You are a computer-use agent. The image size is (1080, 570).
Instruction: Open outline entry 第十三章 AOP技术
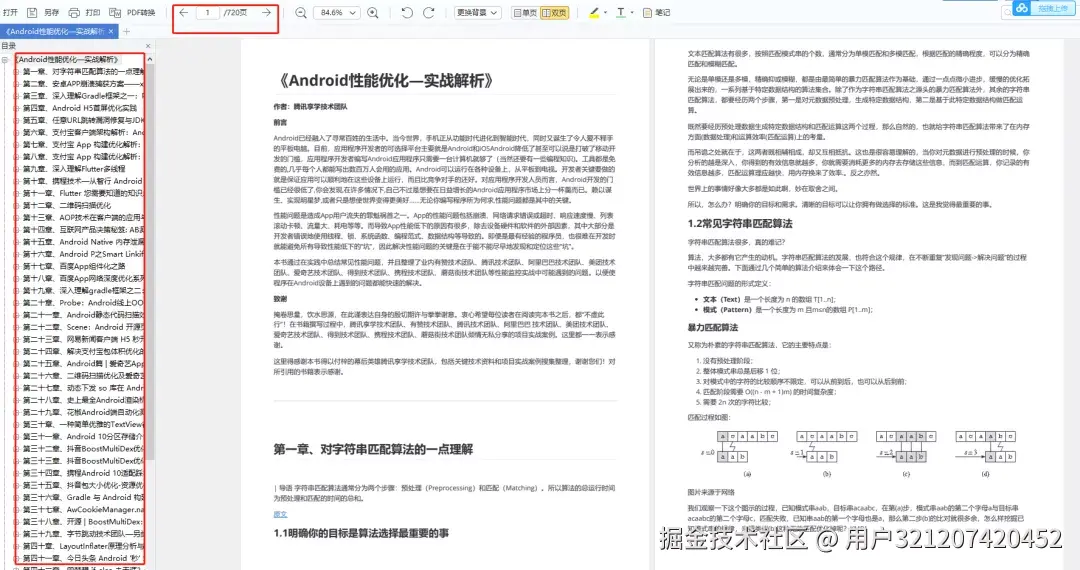click(83, 218)
